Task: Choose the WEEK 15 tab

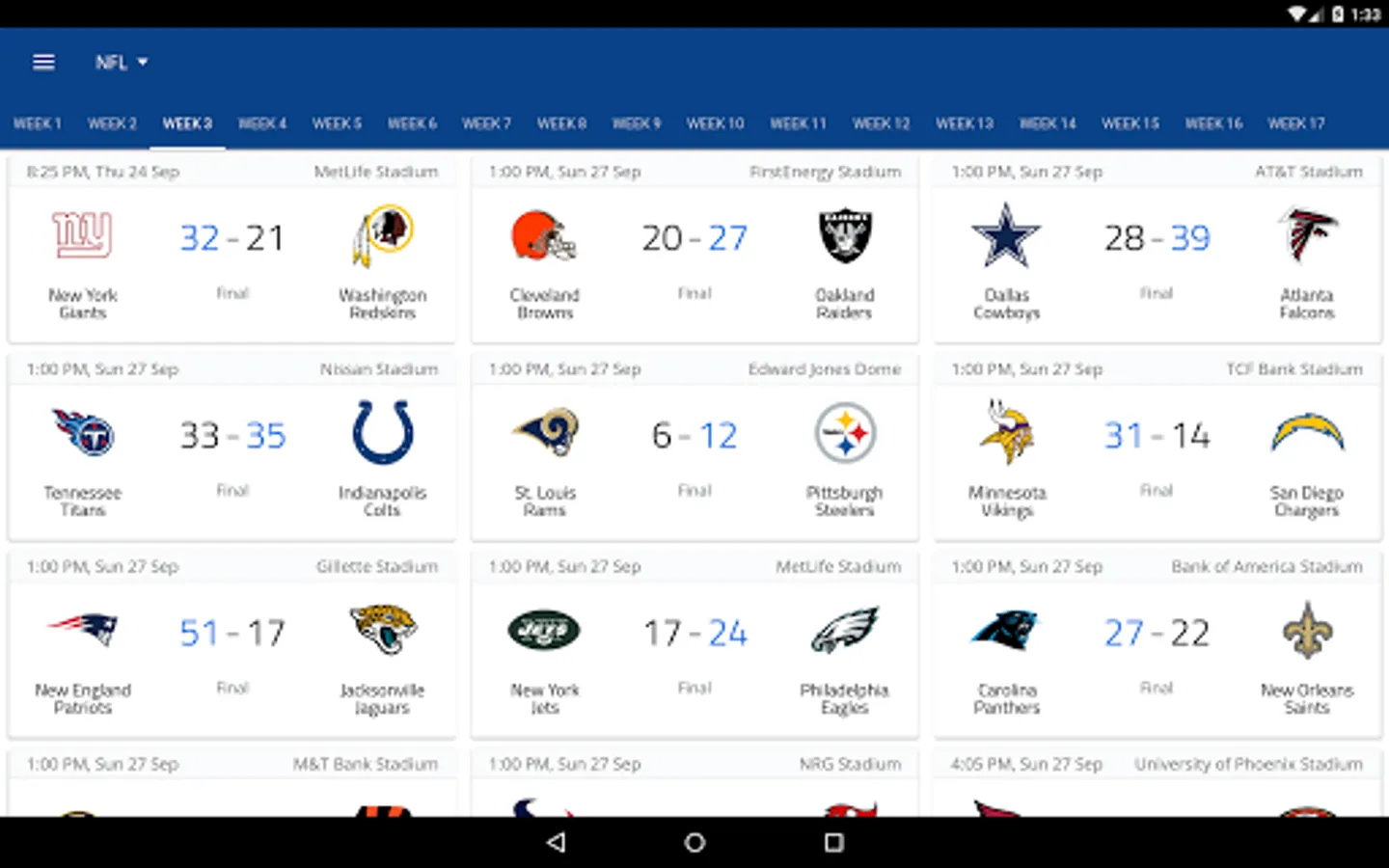Action: 1130,123
